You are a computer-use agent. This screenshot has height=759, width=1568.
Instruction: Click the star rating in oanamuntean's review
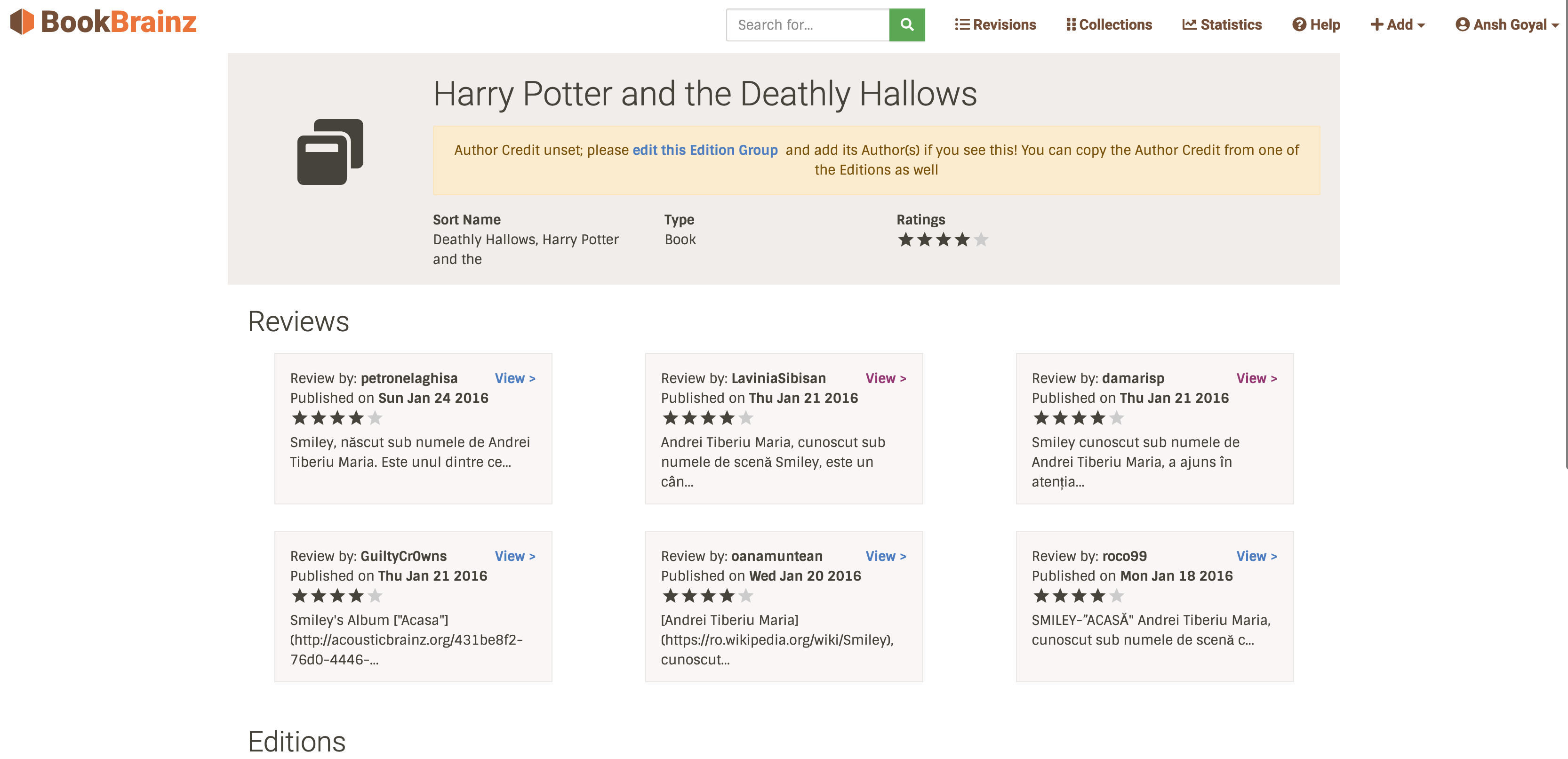pyautogui.click(x=707, y=596)
